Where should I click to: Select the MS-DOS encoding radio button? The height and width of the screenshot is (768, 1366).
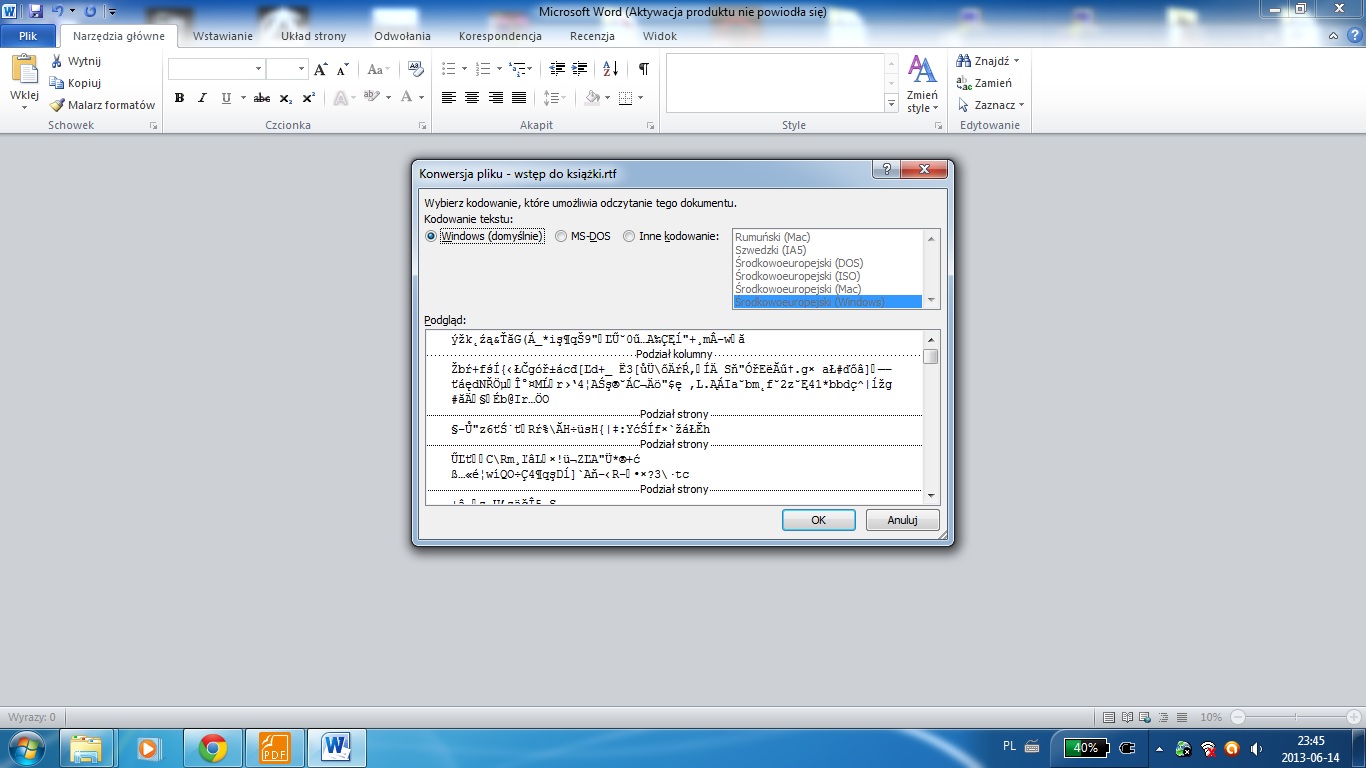click(561, 237)
